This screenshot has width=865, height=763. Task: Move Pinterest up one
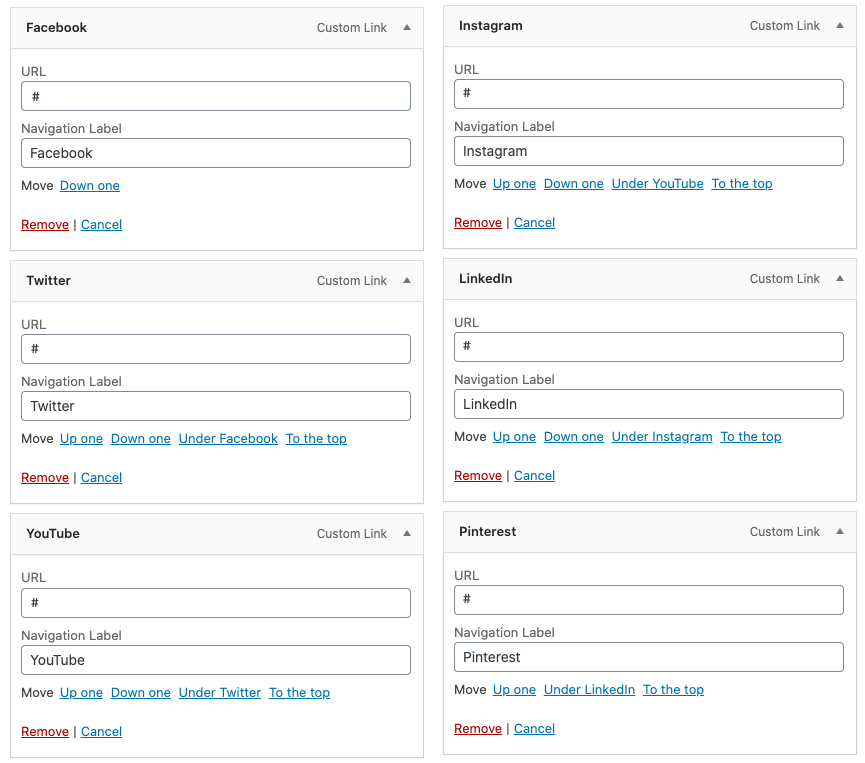(514, 690)
